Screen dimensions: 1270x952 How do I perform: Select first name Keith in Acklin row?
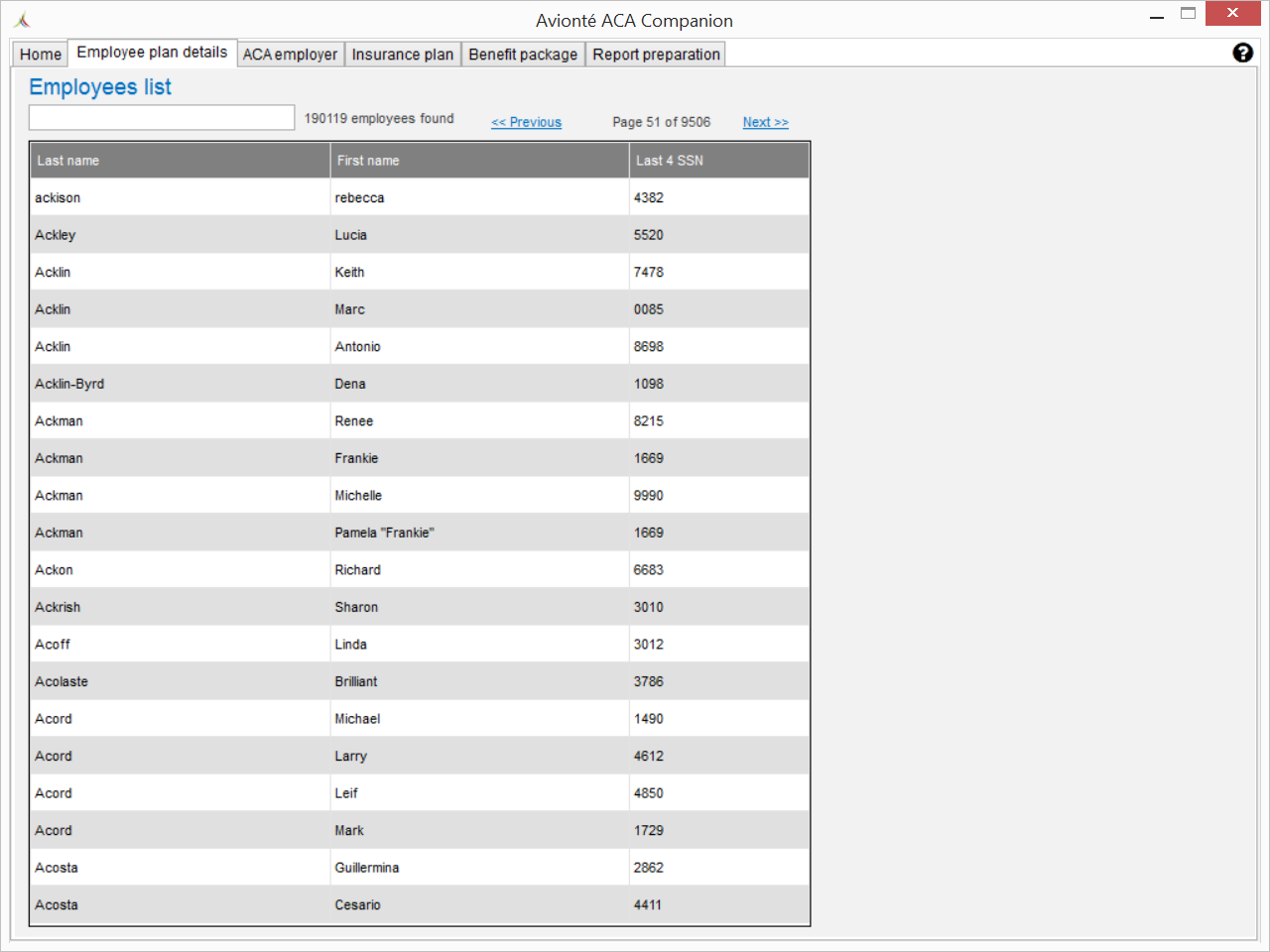point(349,273)
